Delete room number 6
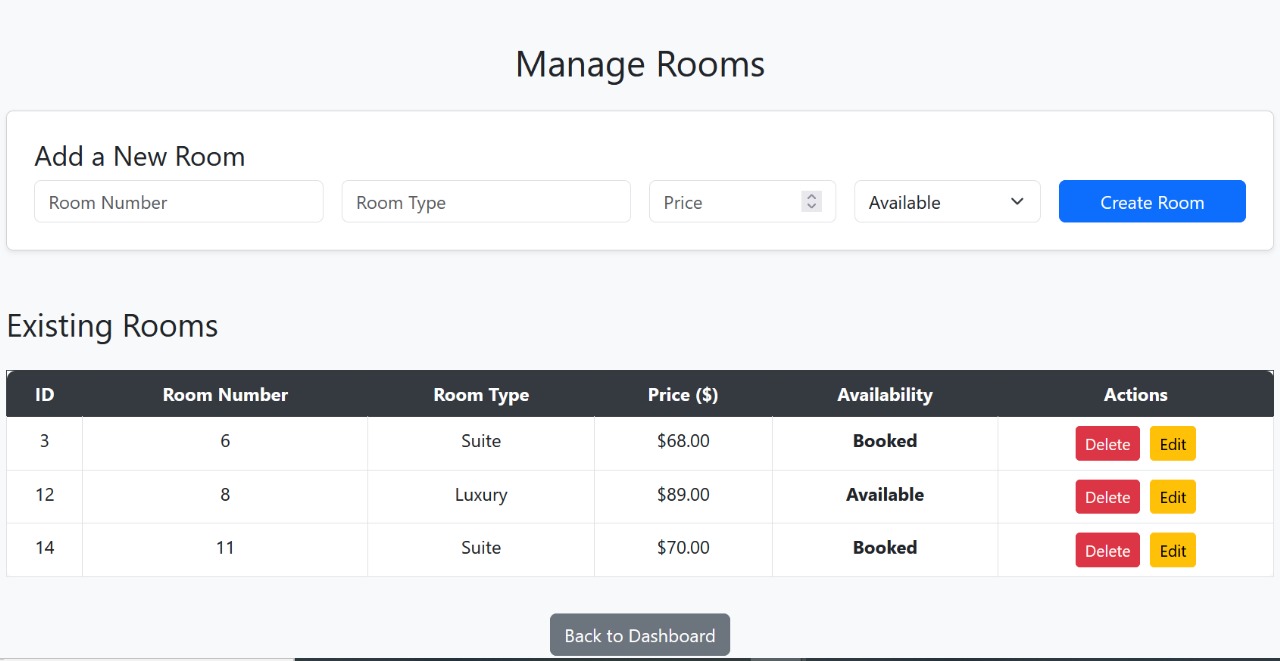This screenshot has width=1280, height=661. coord(1107,444)
